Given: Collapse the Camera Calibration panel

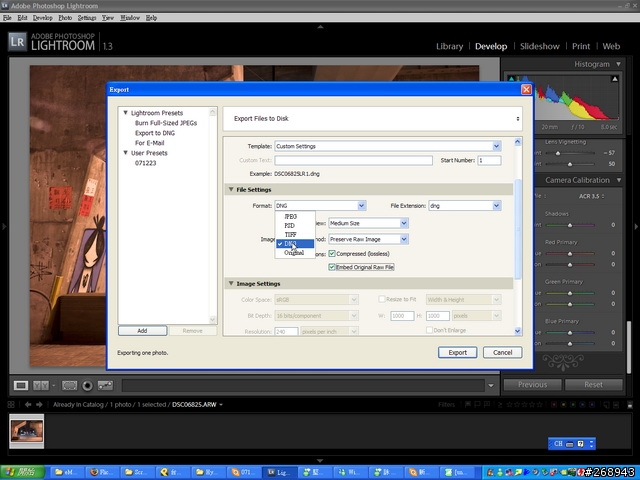Looking at the screenshot, I should coord(619,180).
